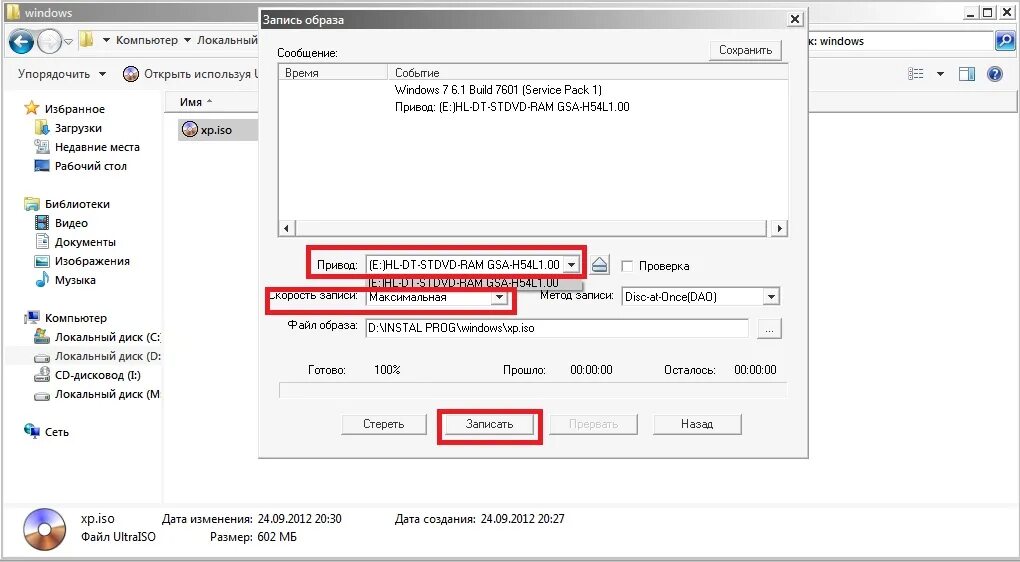The image size is (1020, 562).
Task: Click the Избранное star icon
Action: point(31,108)
